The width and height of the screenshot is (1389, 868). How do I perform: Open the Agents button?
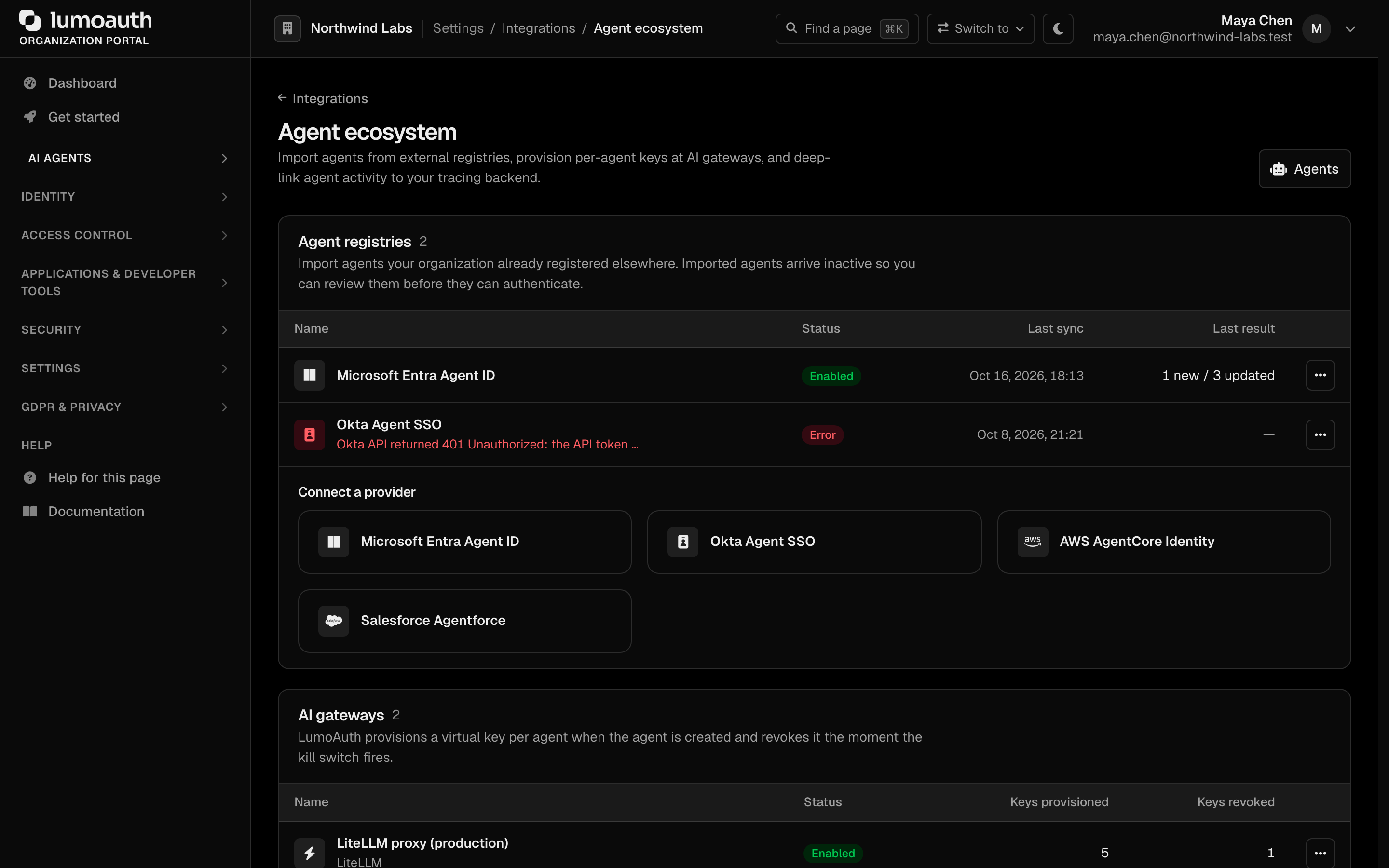tap(1304, 169)
